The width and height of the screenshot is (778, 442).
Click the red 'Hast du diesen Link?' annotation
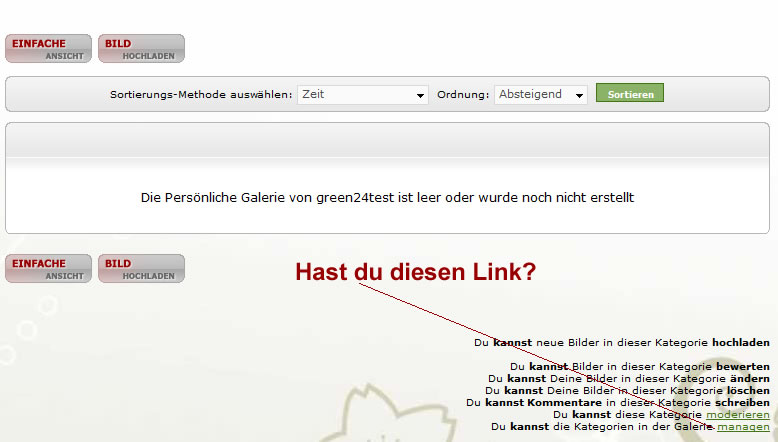[x=415, y=271]
